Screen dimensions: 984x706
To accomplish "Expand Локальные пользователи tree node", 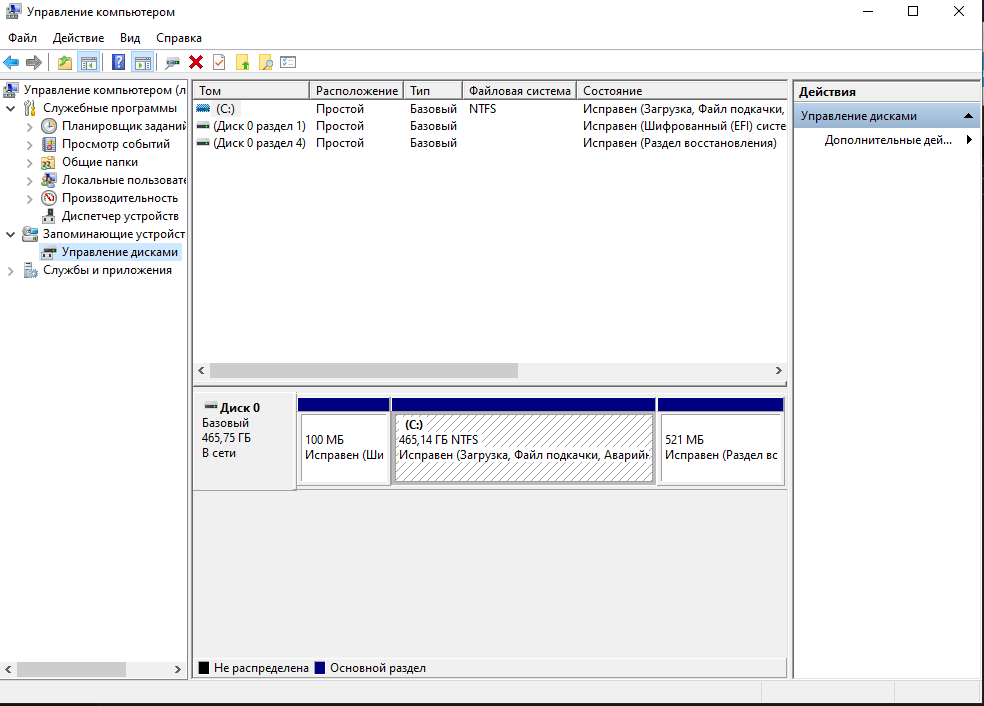I will click(29, 181).
